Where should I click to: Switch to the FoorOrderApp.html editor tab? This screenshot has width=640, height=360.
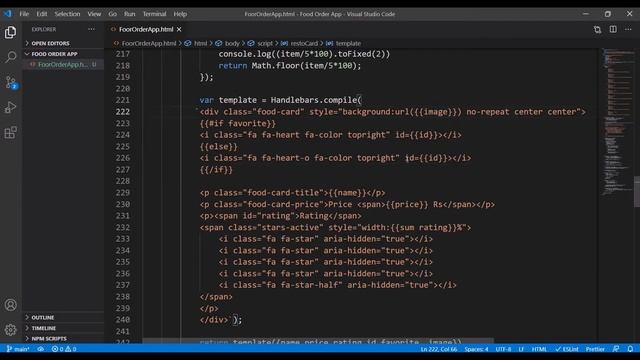[146, 29]
